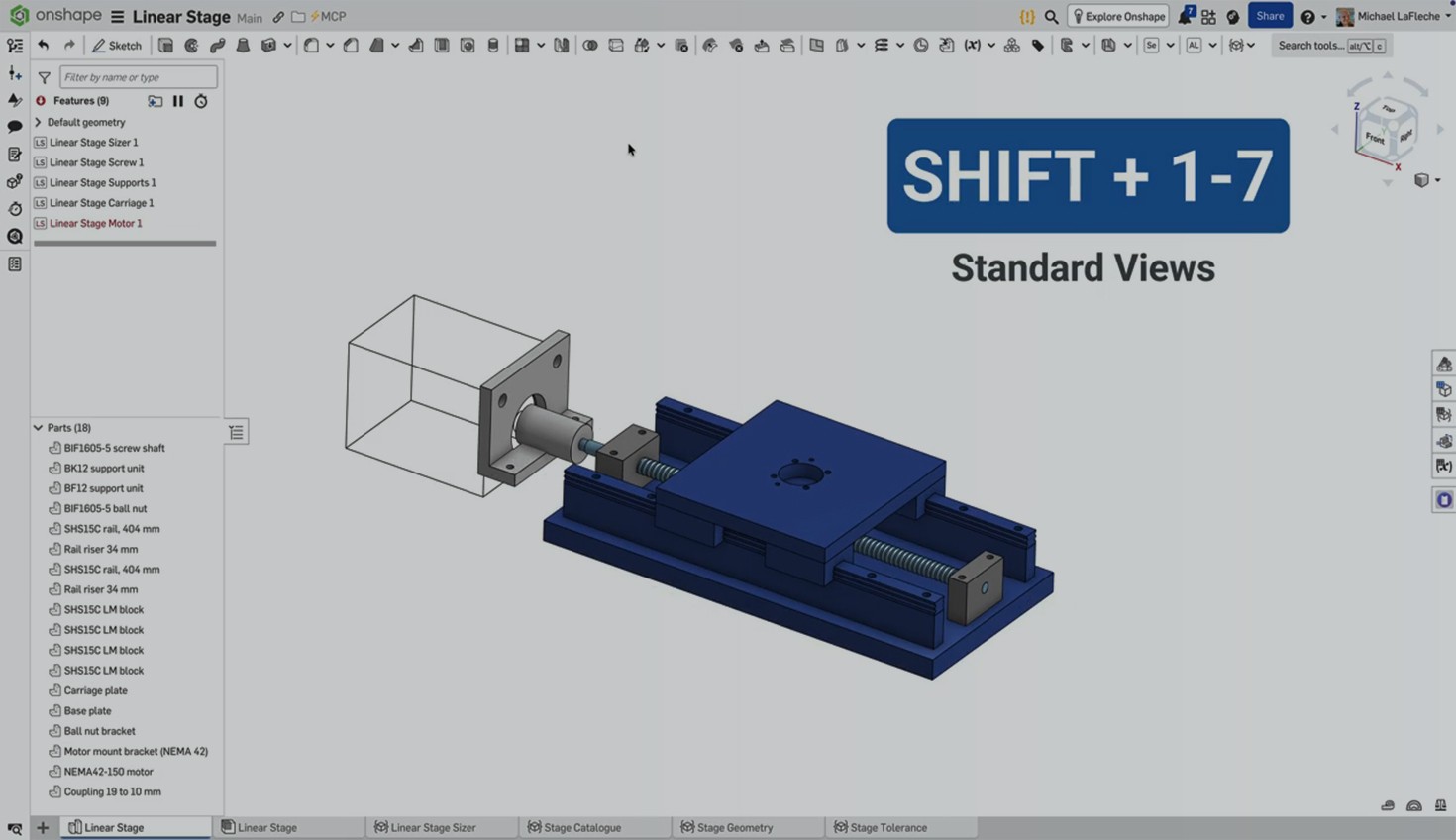Click the search magnifier in the header
This screenshot has height=840, width=1456.
(1051, 17)
